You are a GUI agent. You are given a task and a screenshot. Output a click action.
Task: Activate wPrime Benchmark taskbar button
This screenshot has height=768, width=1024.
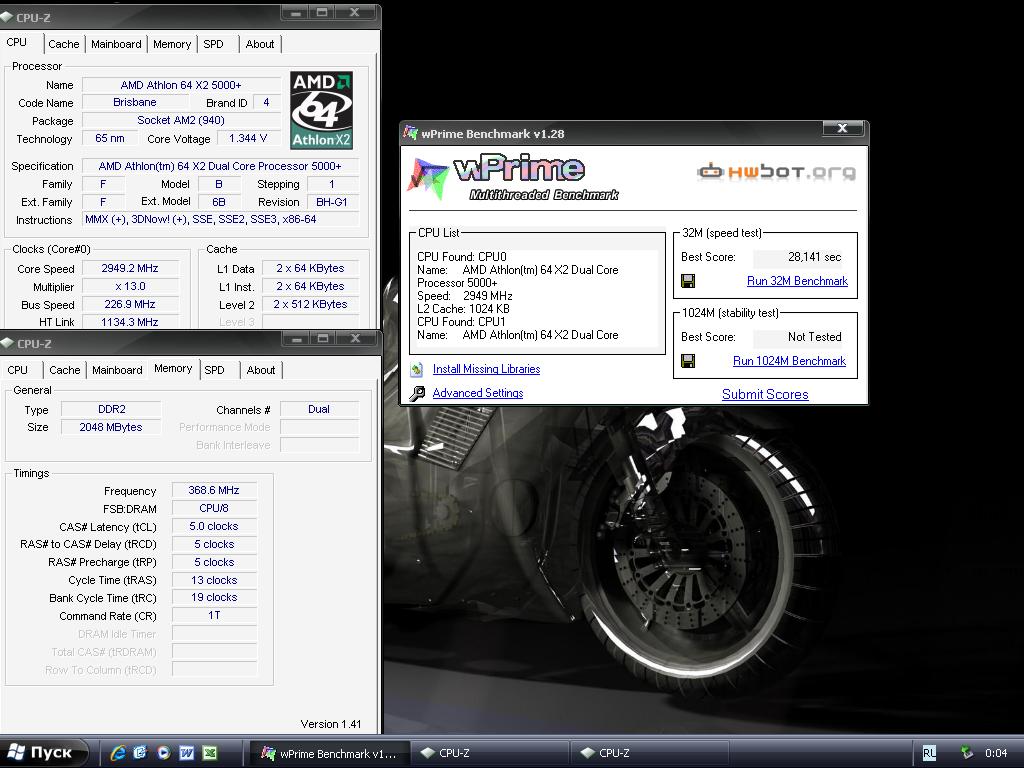[328, 753]
